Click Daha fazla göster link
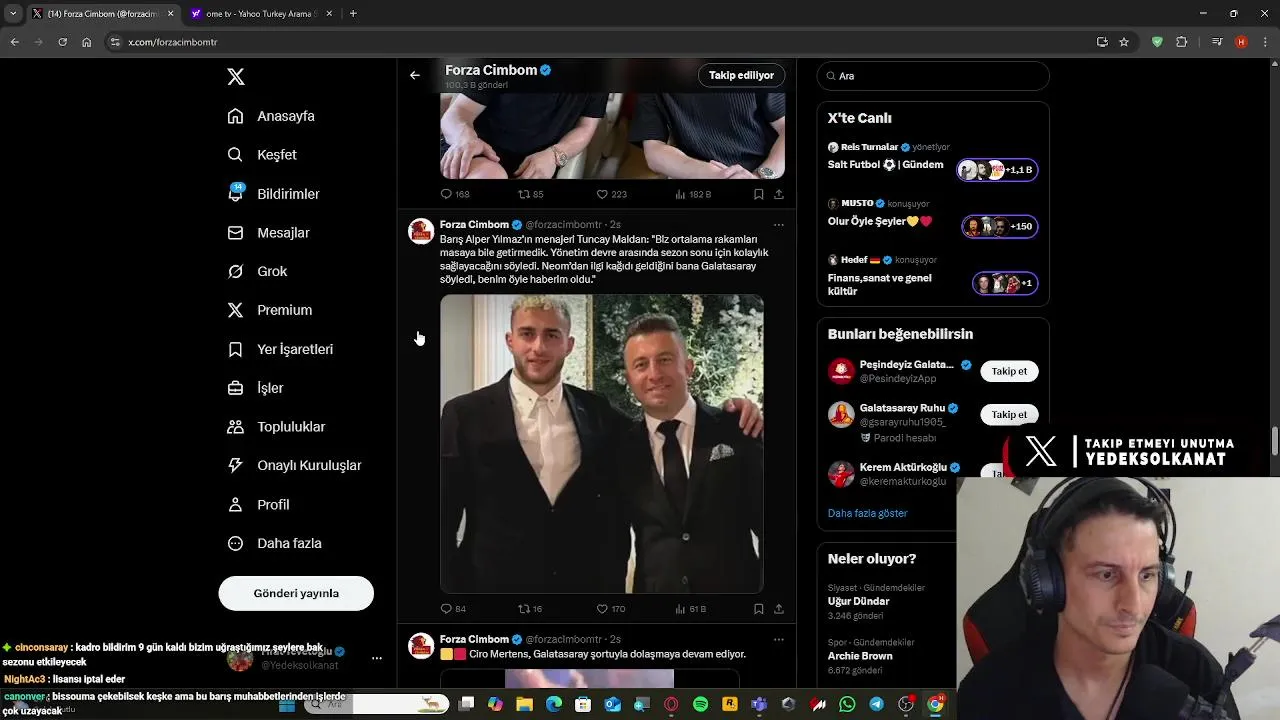The width and height of the screenshot is (1280, 720). [867, 513]
